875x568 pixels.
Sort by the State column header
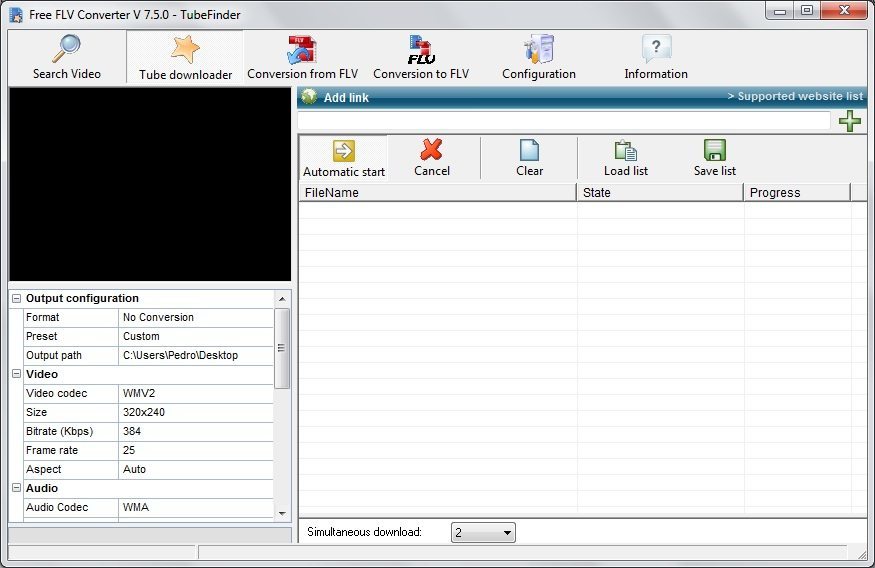[660, 192]
